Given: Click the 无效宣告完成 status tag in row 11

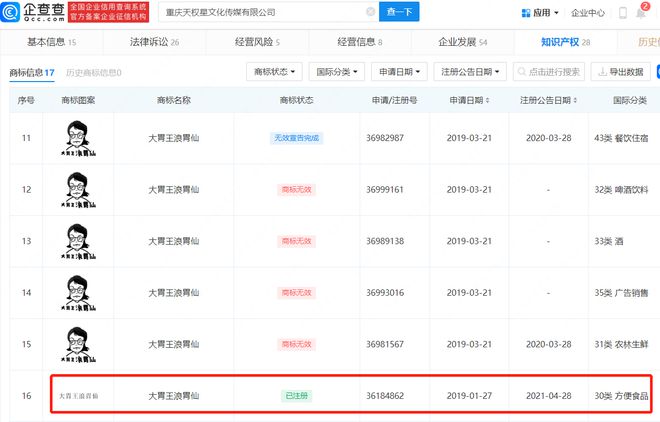Looking at the screenshot, I should [x=296, y=138].
